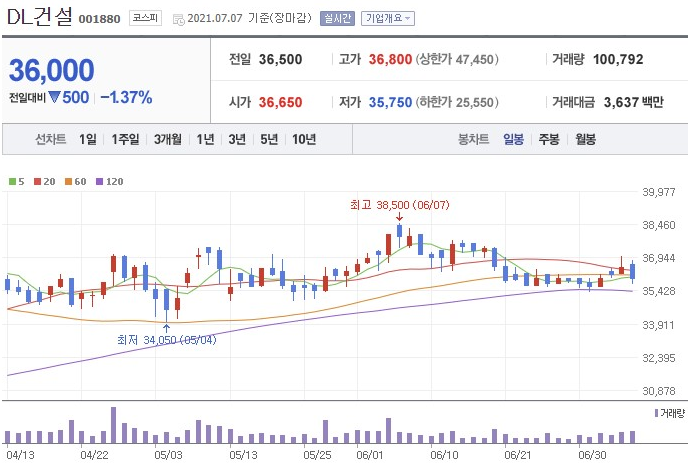Select the 5년 line chart tab

(269, 139)
